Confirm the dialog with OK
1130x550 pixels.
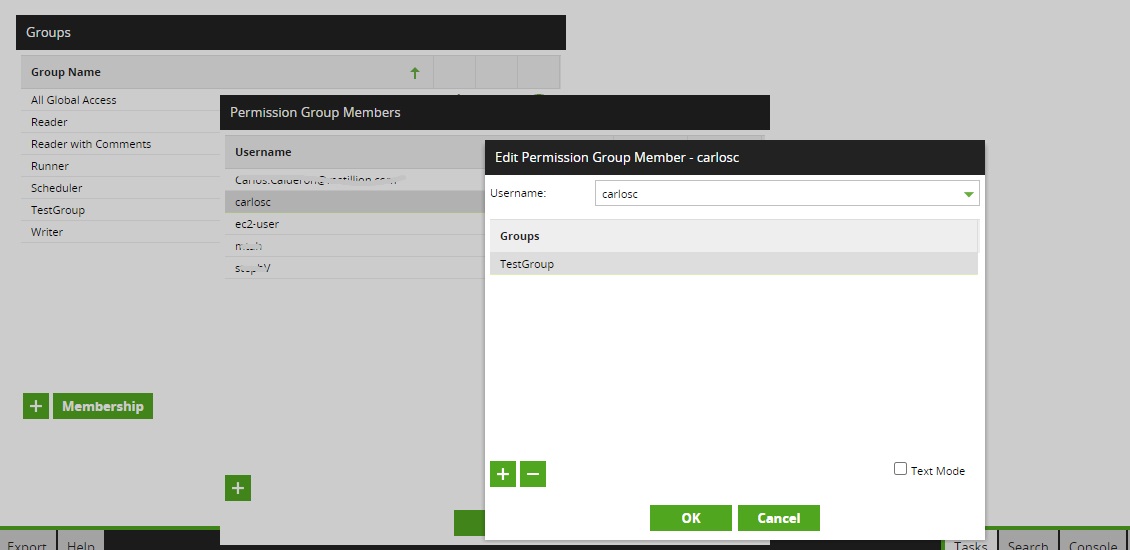click(690, 518)
